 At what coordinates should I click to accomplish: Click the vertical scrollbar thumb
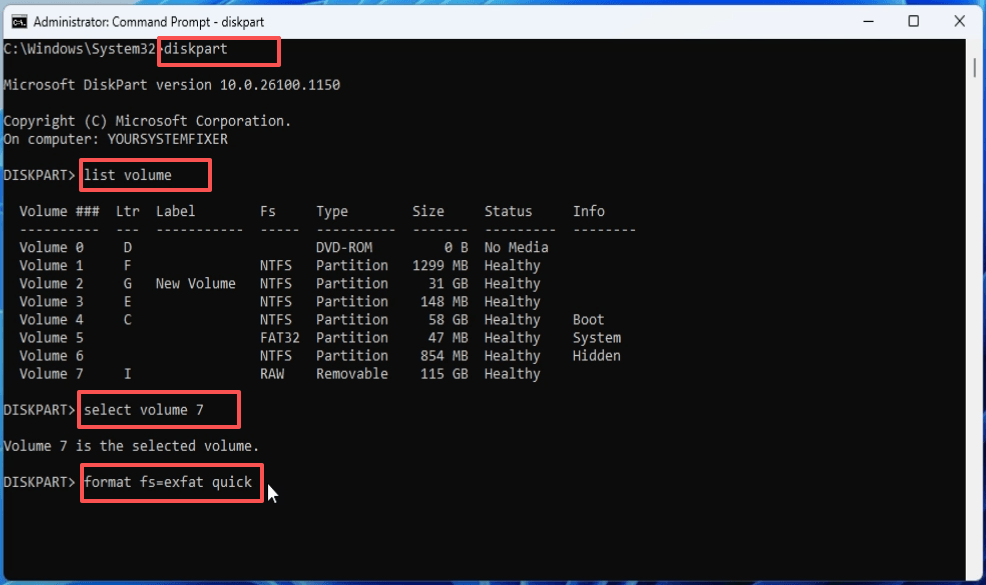(x=975, y=68)
